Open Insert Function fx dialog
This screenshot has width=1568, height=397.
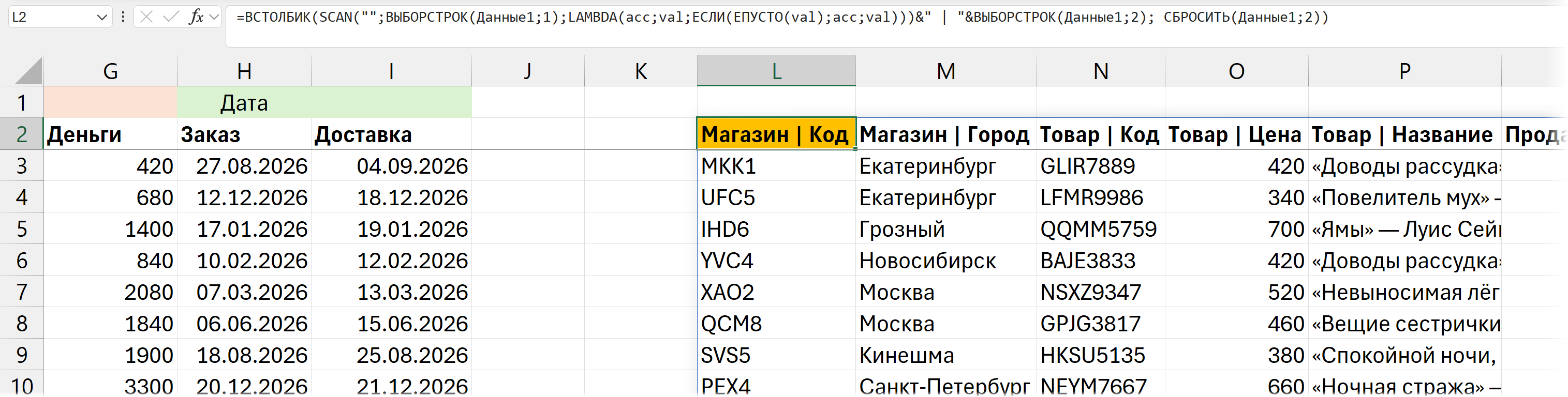click(196, 17)
